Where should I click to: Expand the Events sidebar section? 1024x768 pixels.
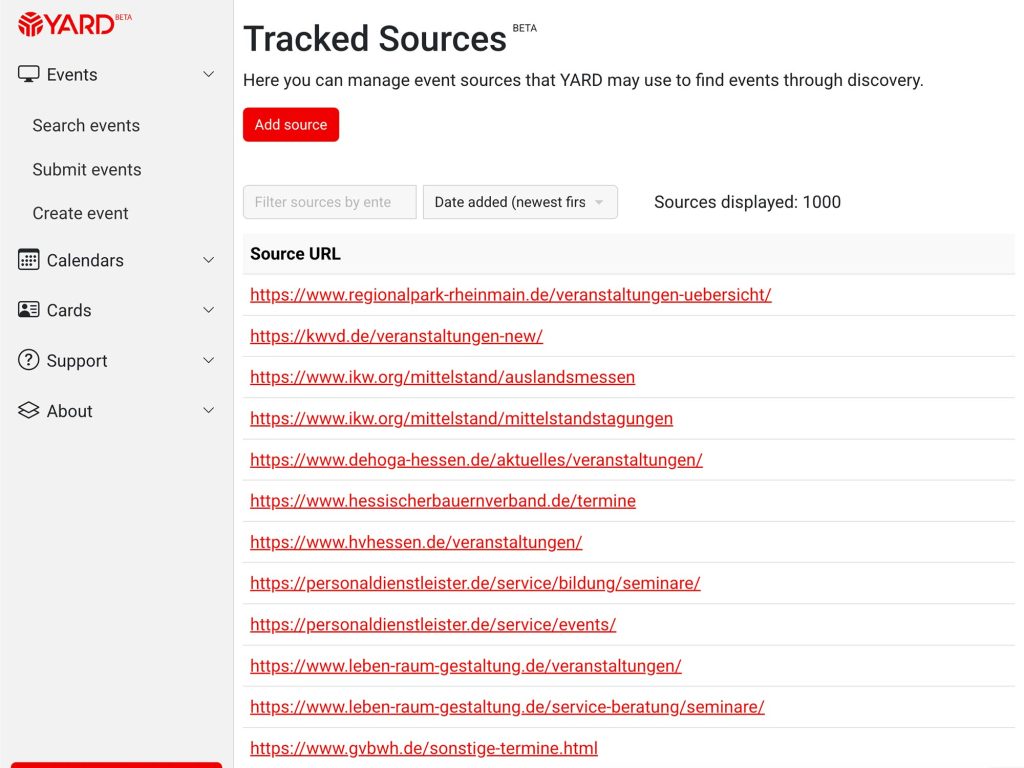click(x=208, y=74)
